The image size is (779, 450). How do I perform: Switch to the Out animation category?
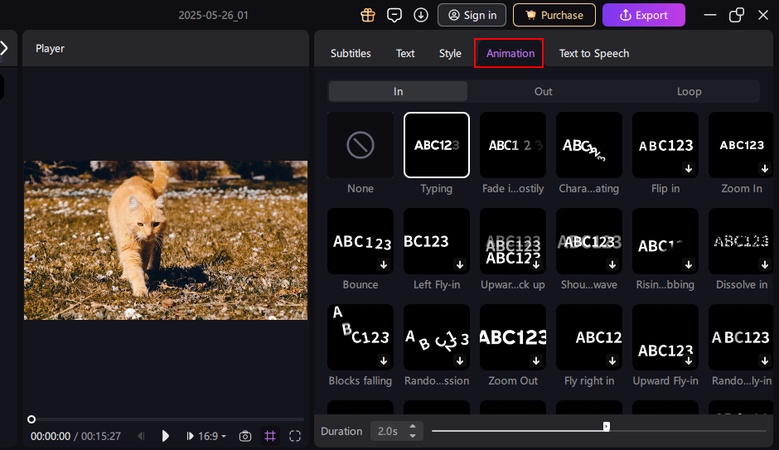click(543, 91)
